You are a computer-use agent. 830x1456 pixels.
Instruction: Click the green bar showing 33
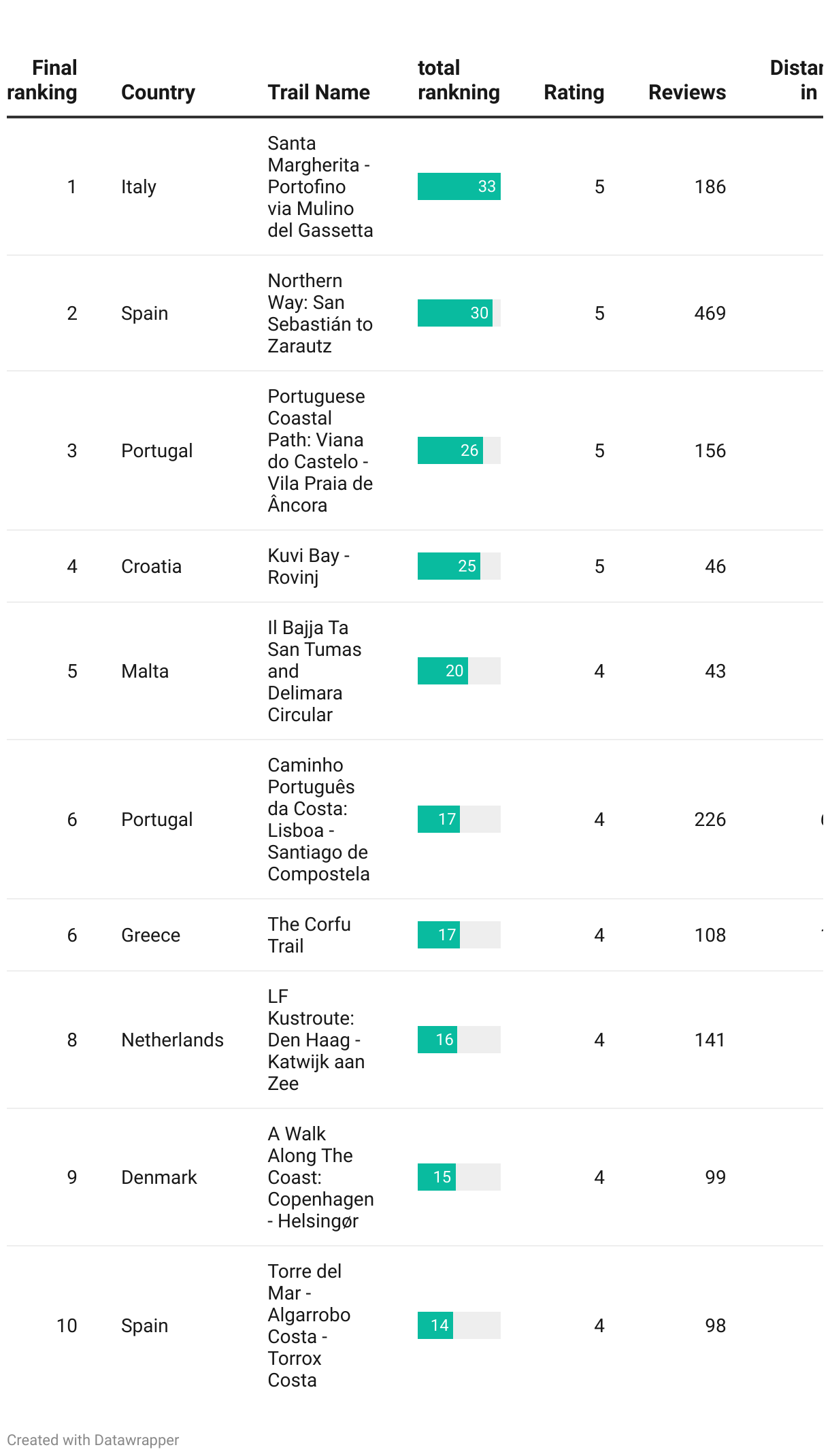pyautogui.click(x=459, y=186)
